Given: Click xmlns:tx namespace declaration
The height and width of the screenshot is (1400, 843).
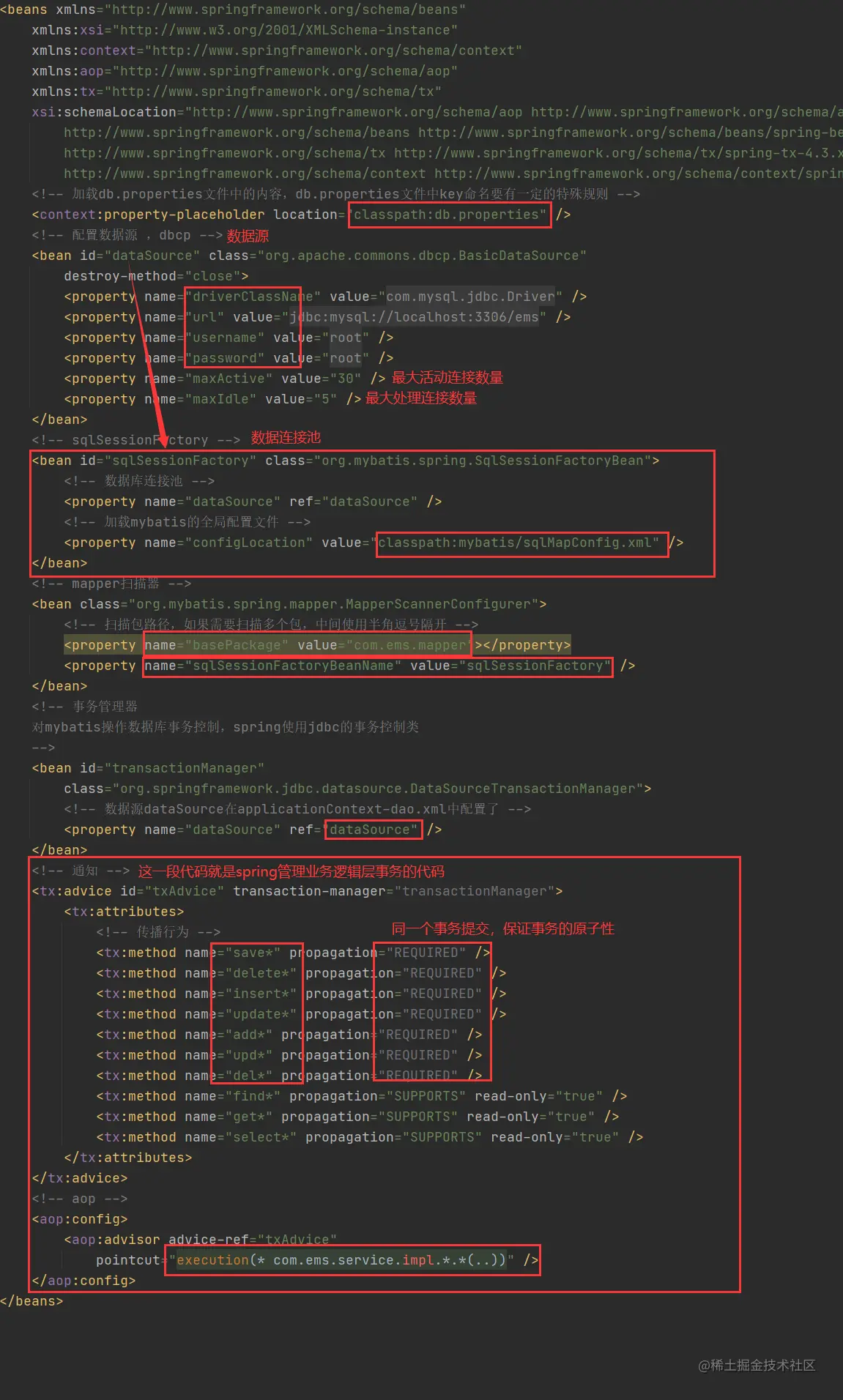Looking at the screenshot, I should [x=237, y=92].
